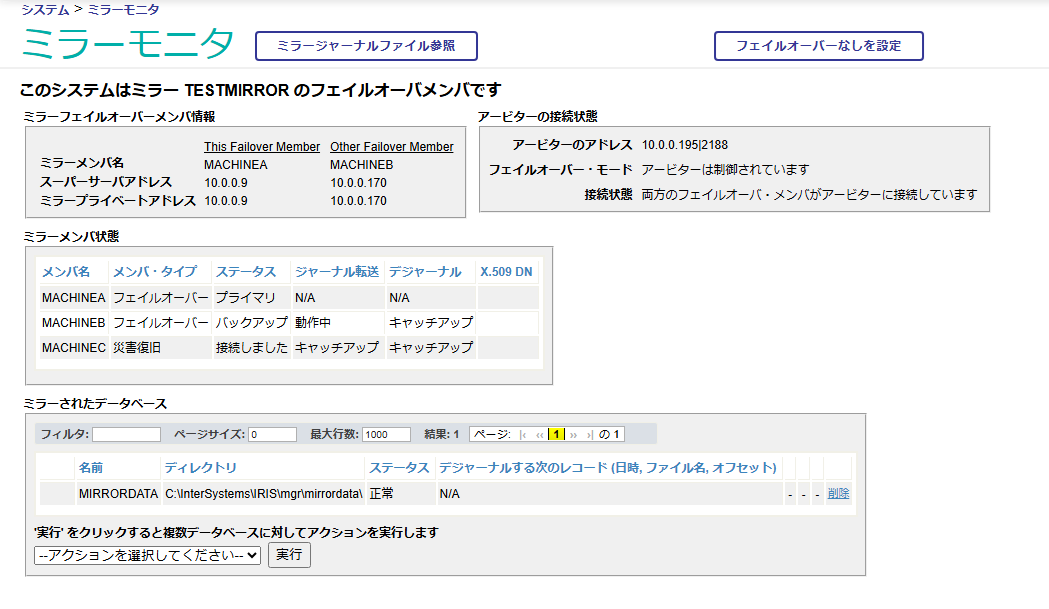
Task: Click ステータス header in database table
Action: coord(398,468)
